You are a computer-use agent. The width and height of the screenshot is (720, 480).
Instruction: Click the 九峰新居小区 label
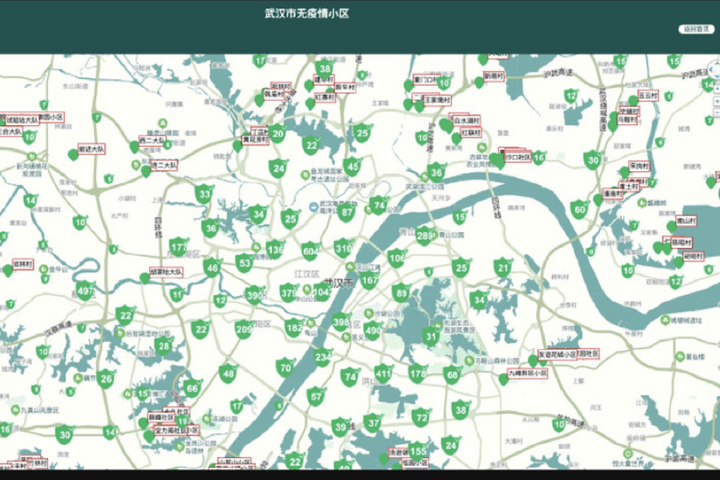[x=530, y=373]
